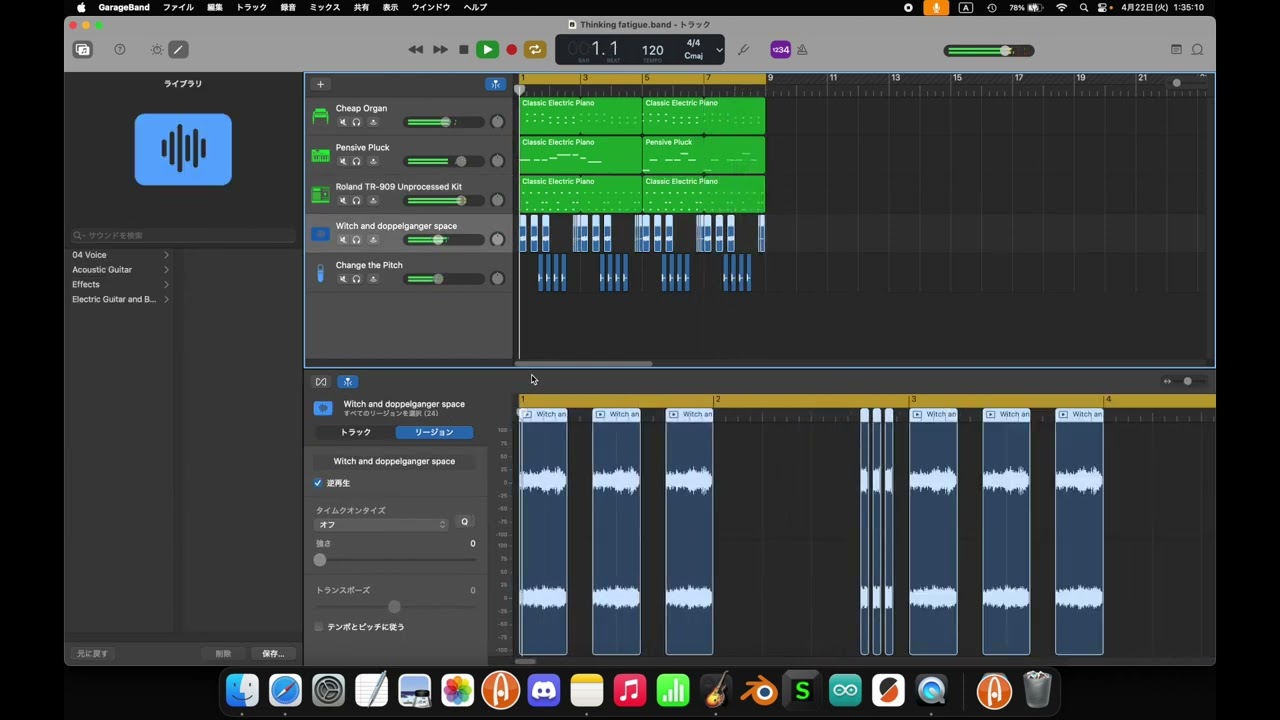Toggle the purple 1234 count-in button

pyautogui.click(x=780, y=50)
